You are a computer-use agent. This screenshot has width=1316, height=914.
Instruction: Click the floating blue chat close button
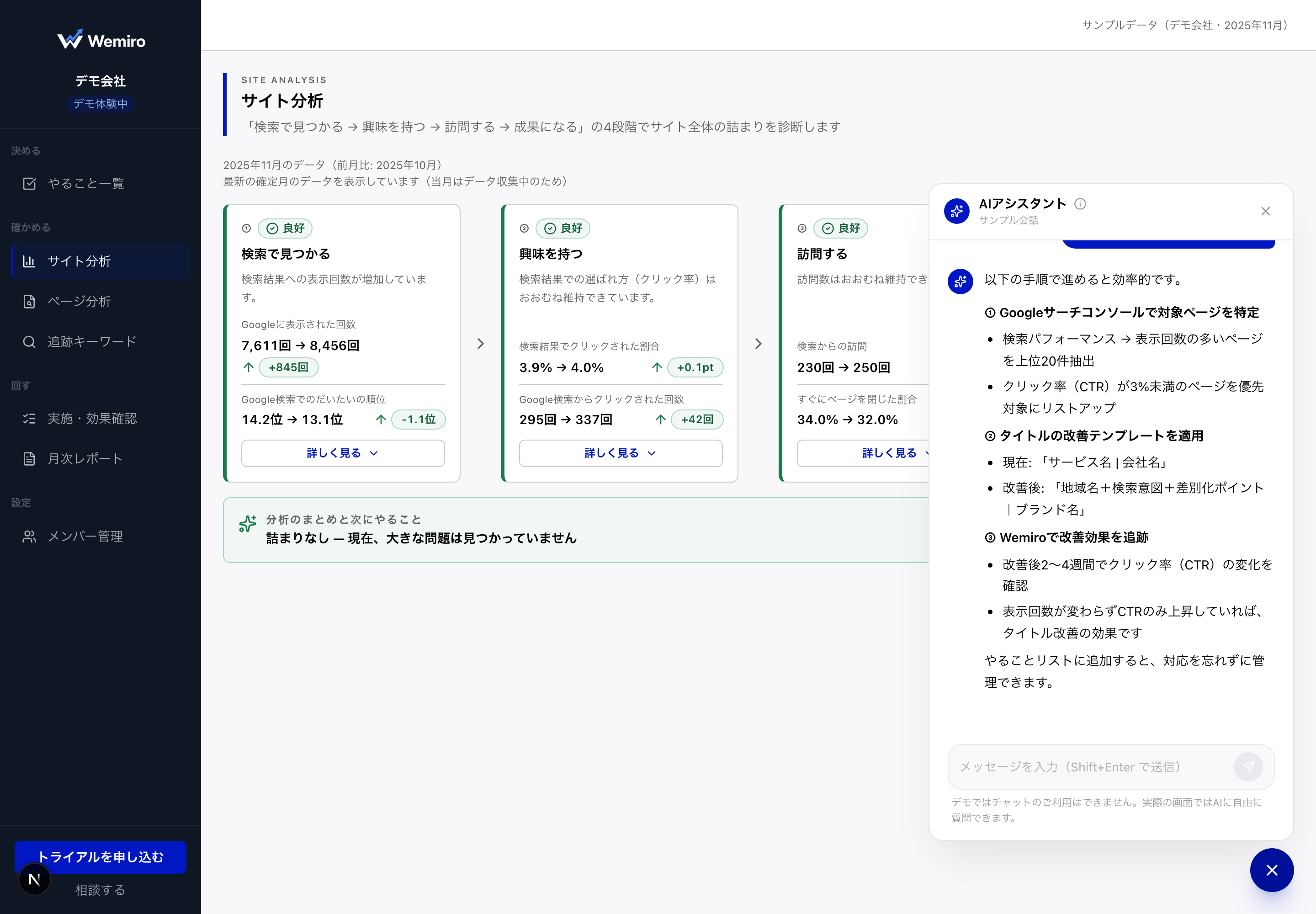(x=1272, y=870)
